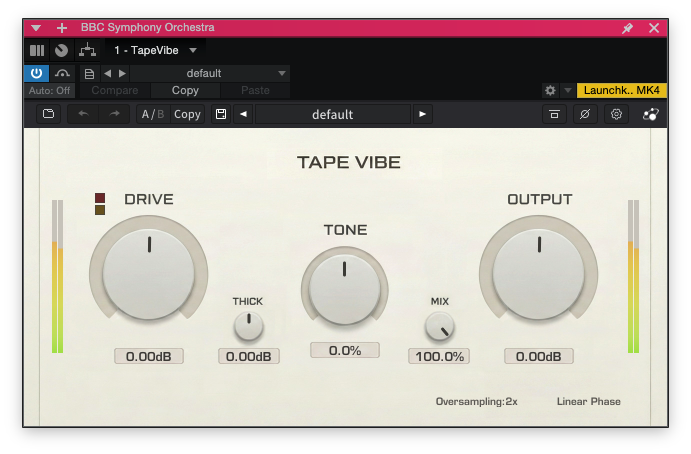Open the preset file document icon

(89, 74)
